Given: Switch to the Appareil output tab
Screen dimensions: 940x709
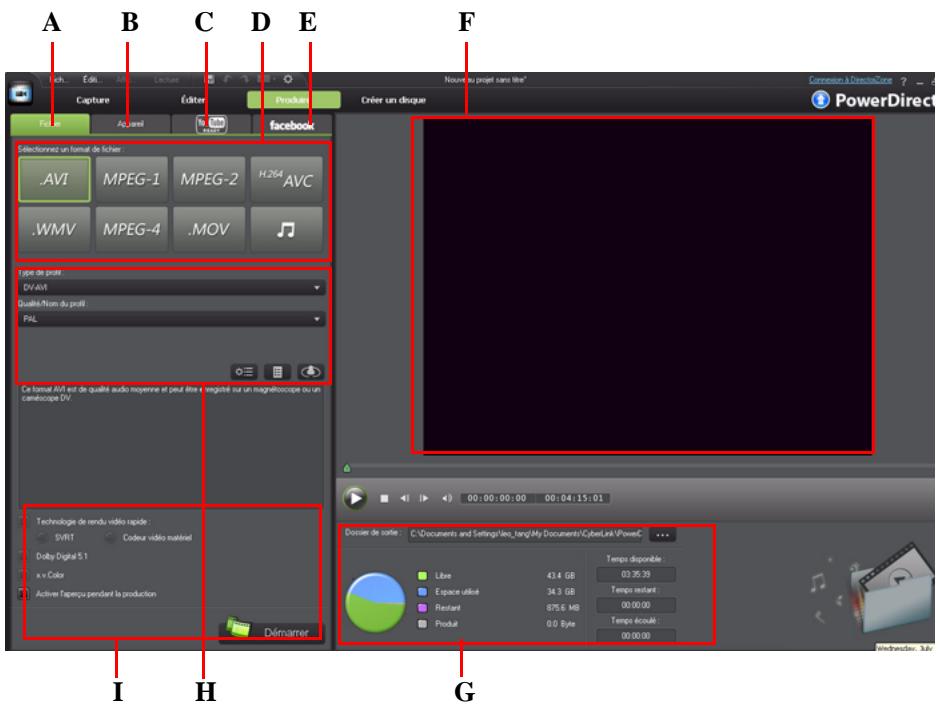Looking at the screenshot, I should click(131, 124).
